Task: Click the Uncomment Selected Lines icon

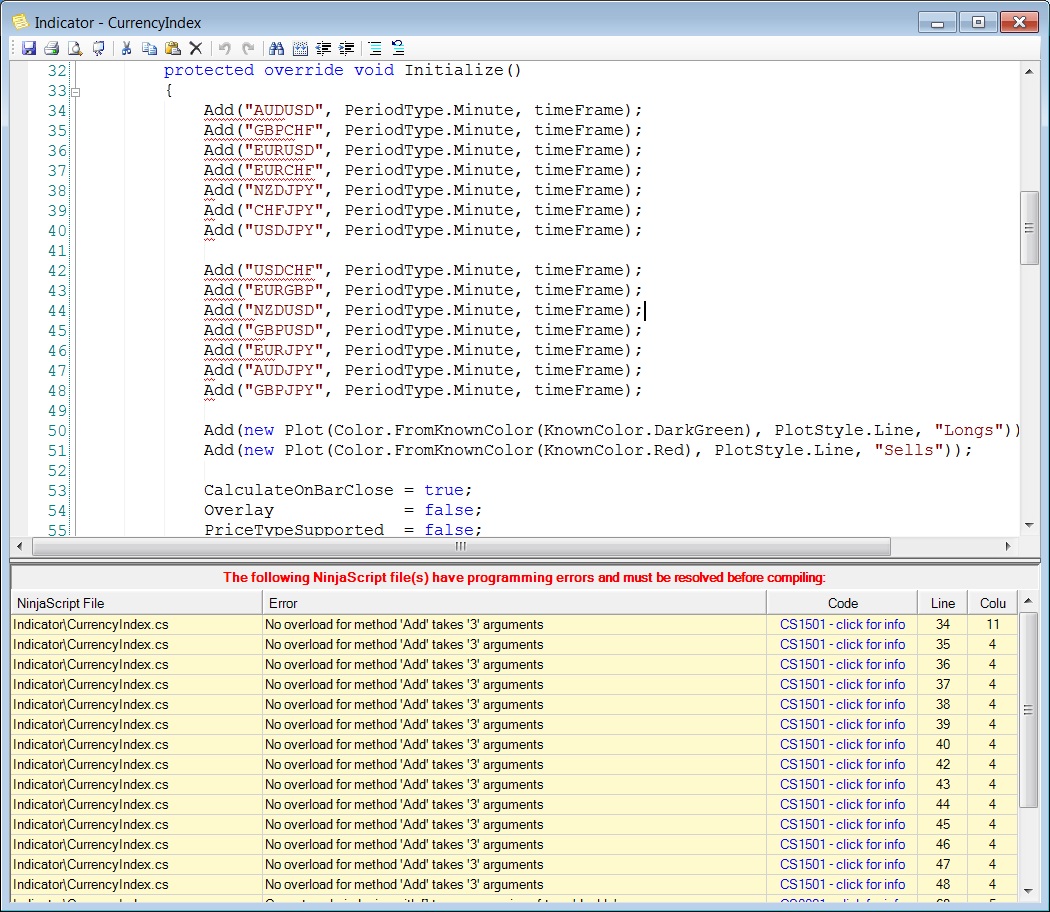Action: [x=398, y=48]
